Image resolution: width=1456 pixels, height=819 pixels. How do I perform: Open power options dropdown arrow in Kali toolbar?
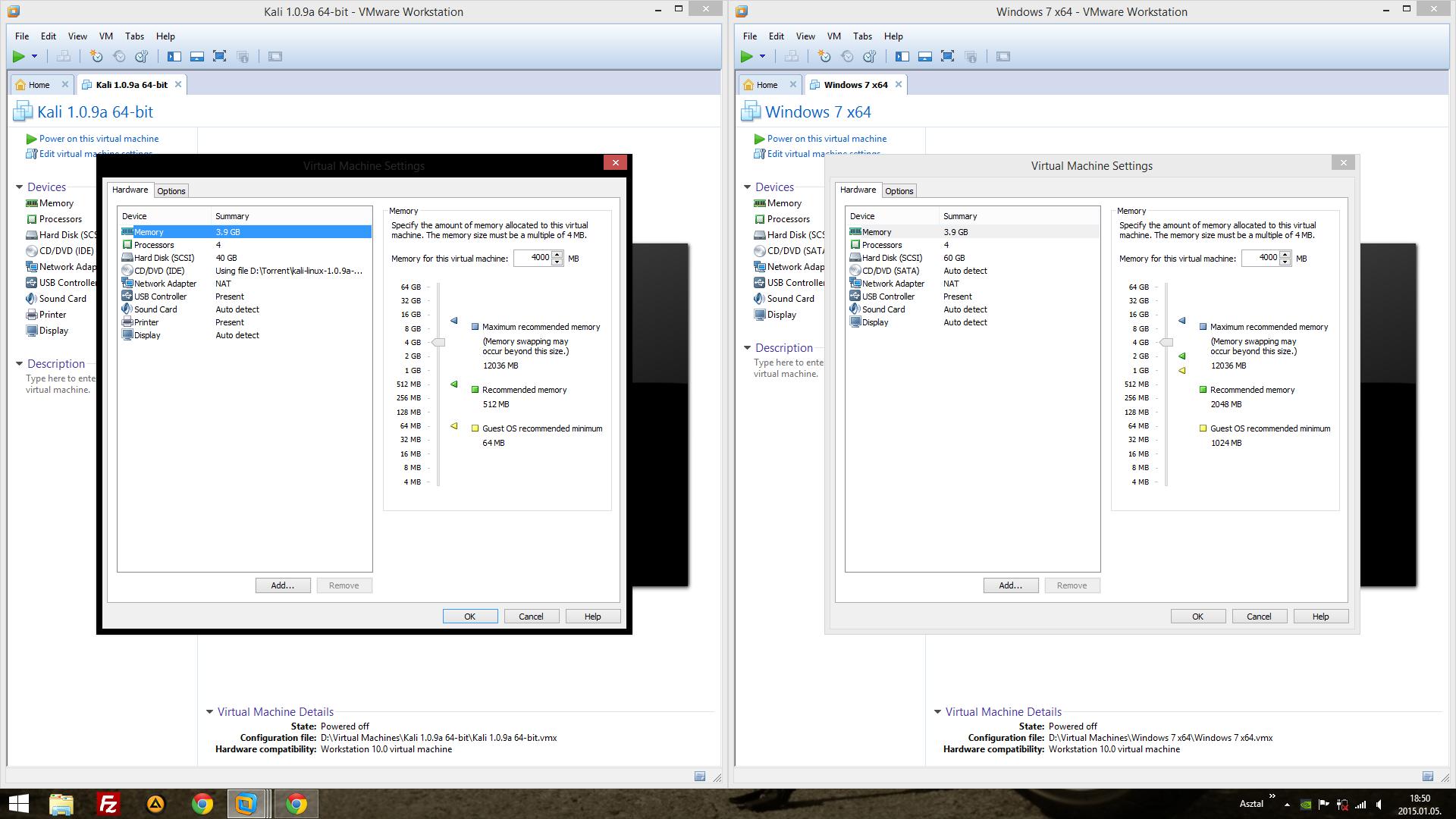pyautogui.click(x=35, y=56)
